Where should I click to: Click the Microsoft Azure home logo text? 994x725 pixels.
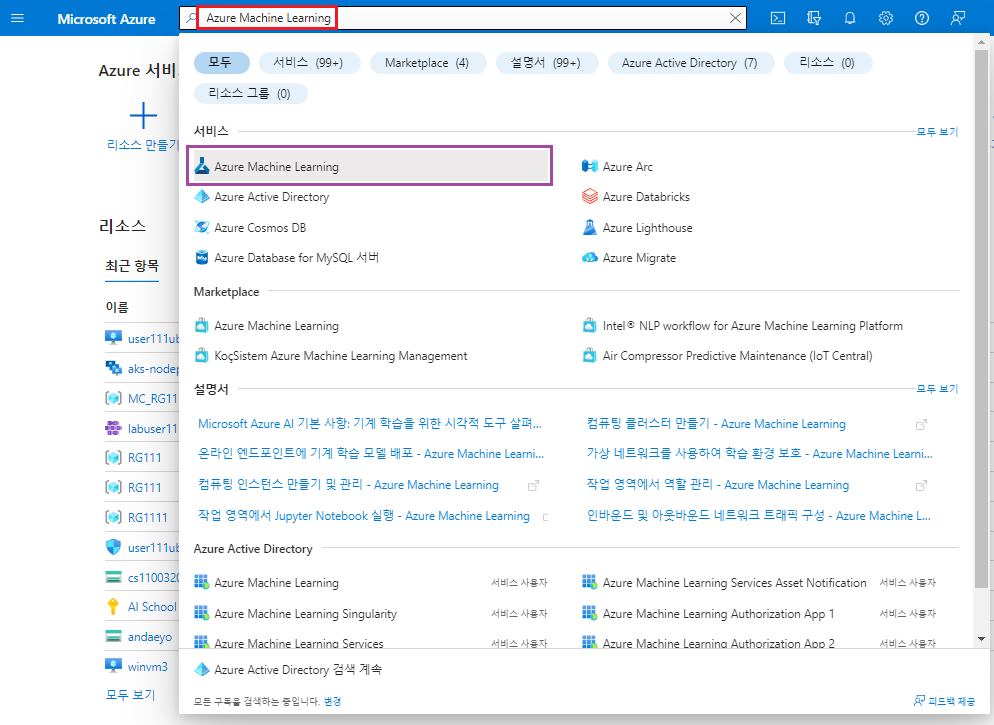click(x=106, y=19)
